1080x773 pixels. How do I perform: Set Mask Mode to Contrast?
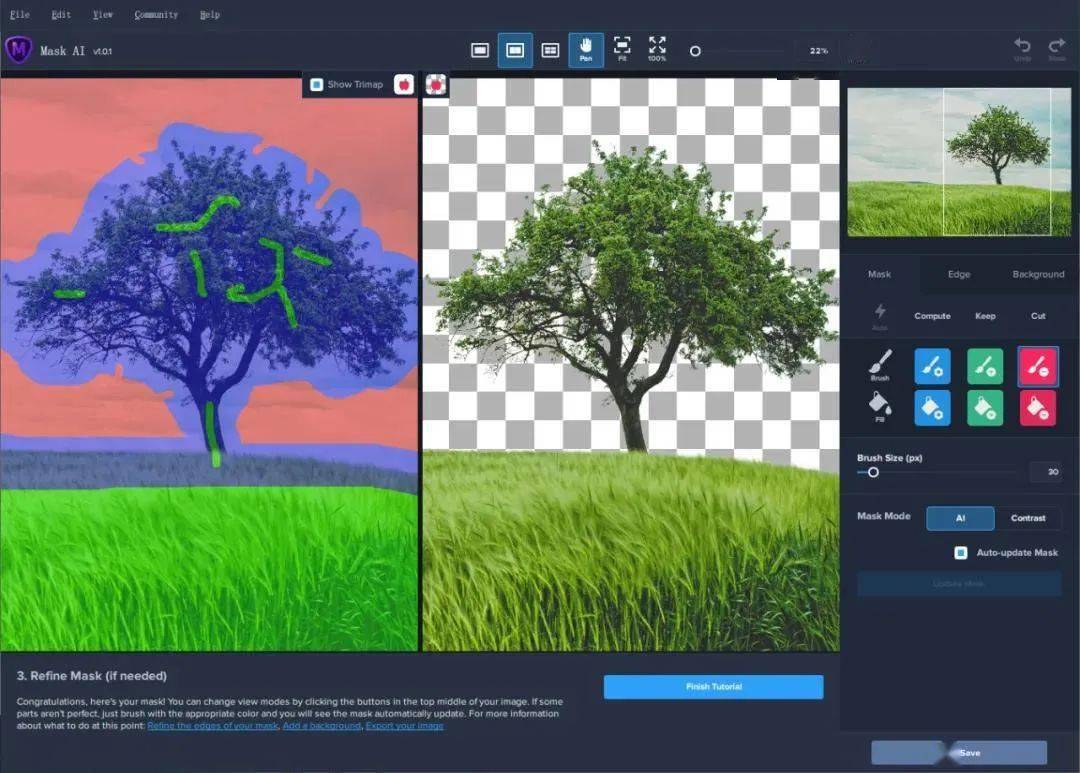pyautogui.click(x=1028, y=518)
